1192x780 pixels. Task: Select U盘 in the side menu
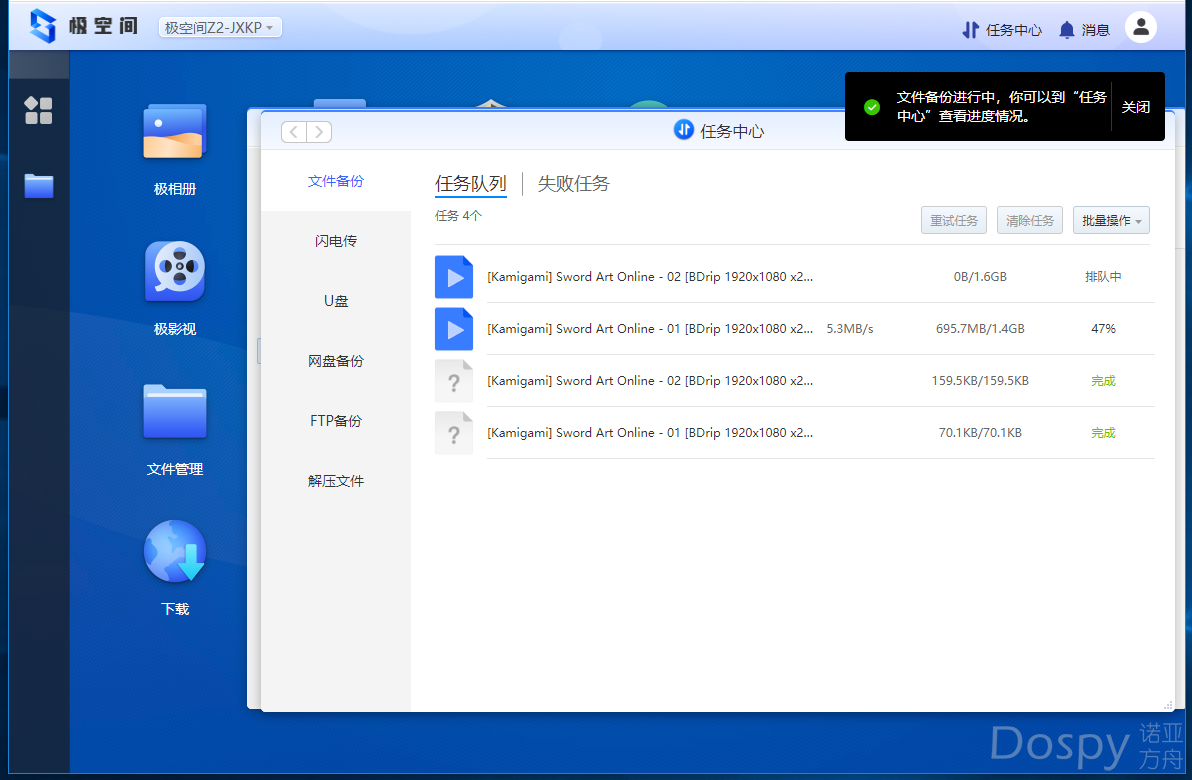(x=335, y=301)
